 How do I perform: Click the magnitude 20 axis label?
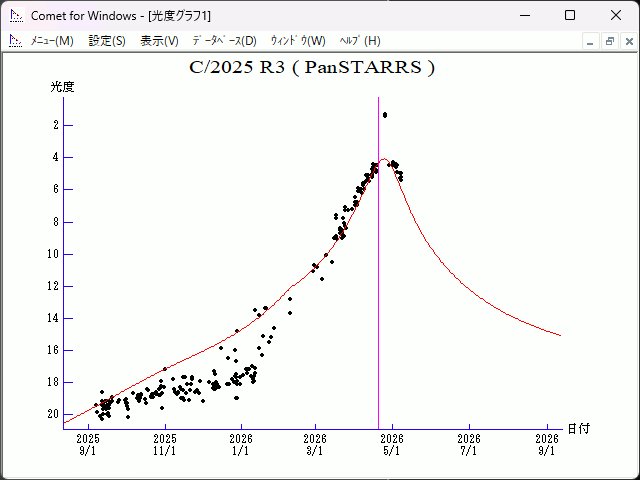(x=53, y=414)
